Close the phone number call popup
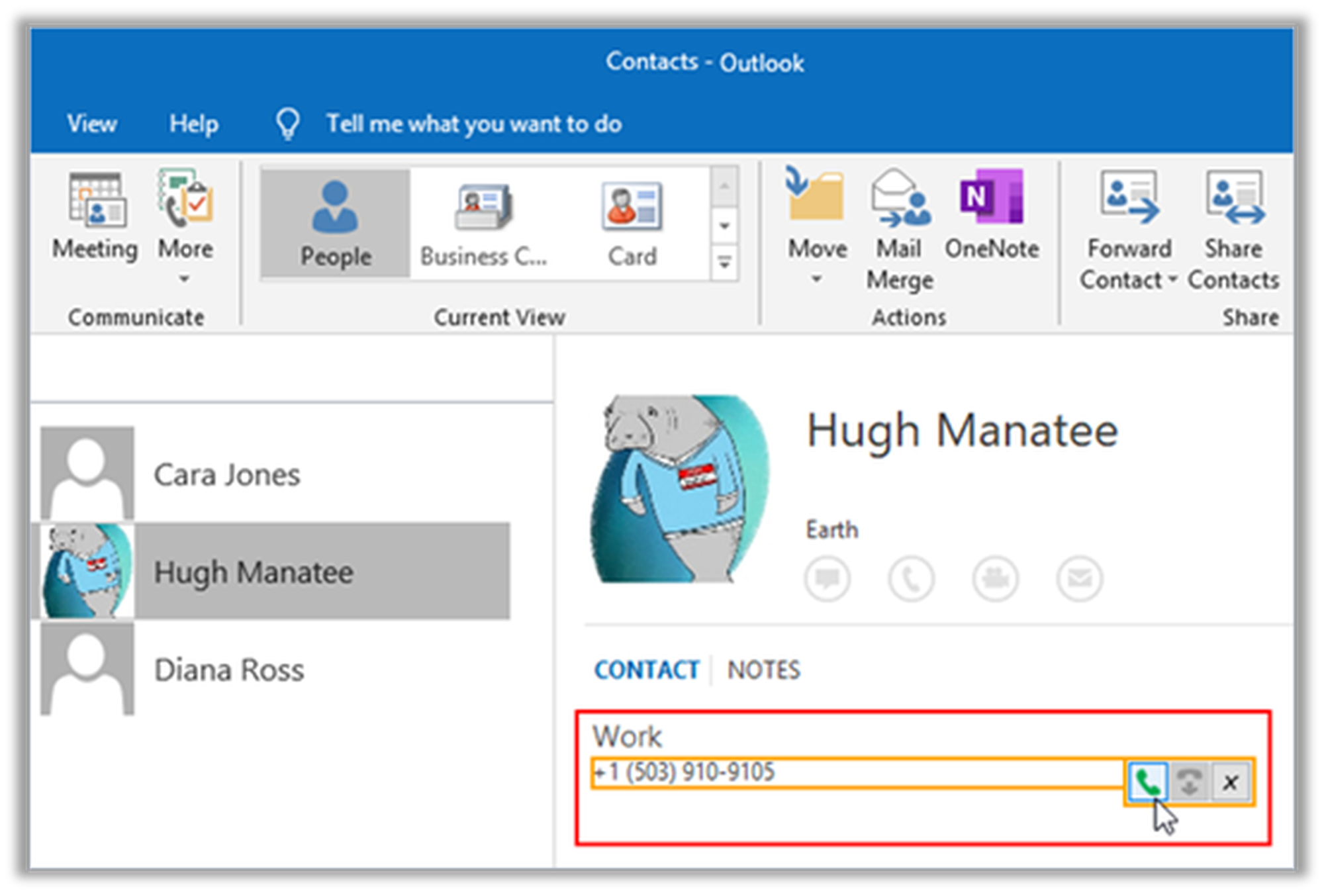1324x896 pixels. click(1230, 782)
